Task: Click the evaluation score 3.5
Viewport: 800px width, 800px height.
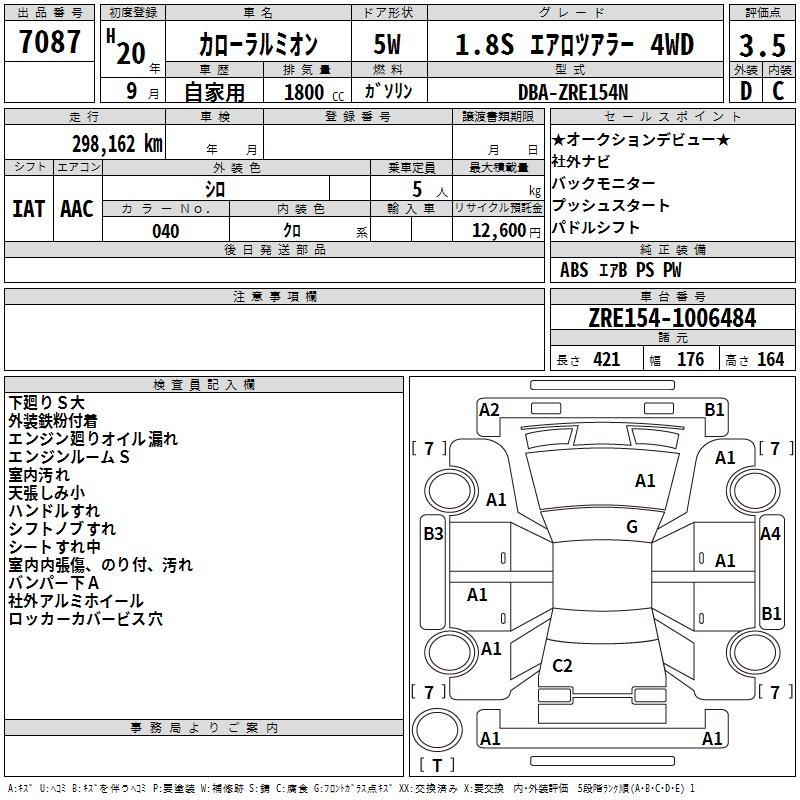Action: (762, 45)
